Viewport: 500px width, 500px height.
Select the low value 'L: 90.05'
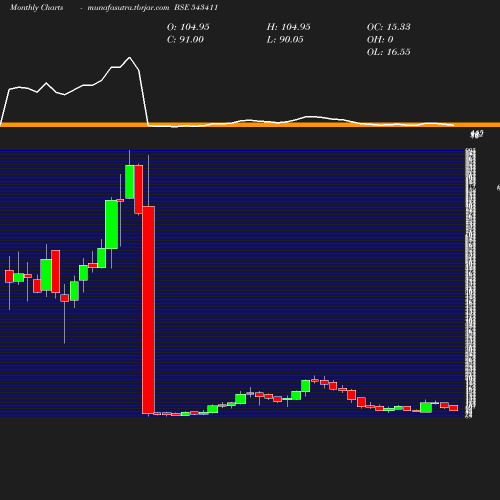[285, 40]
